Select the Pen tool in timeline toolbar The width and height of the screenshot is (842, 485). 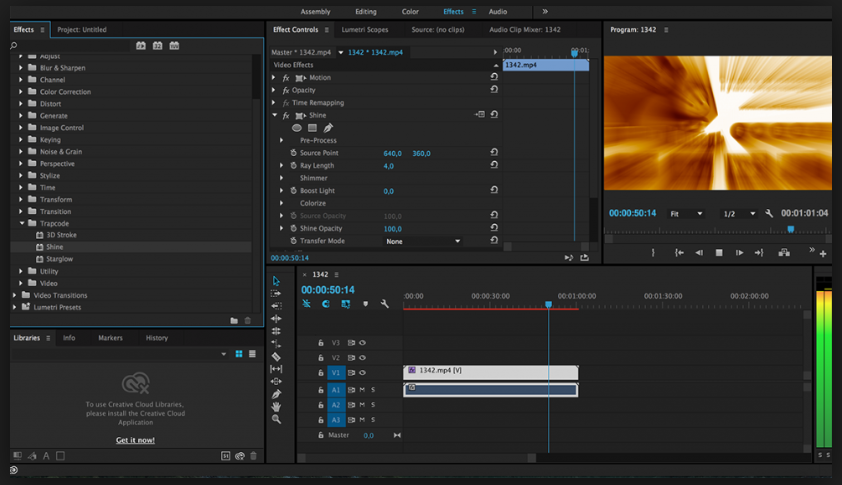276,394
